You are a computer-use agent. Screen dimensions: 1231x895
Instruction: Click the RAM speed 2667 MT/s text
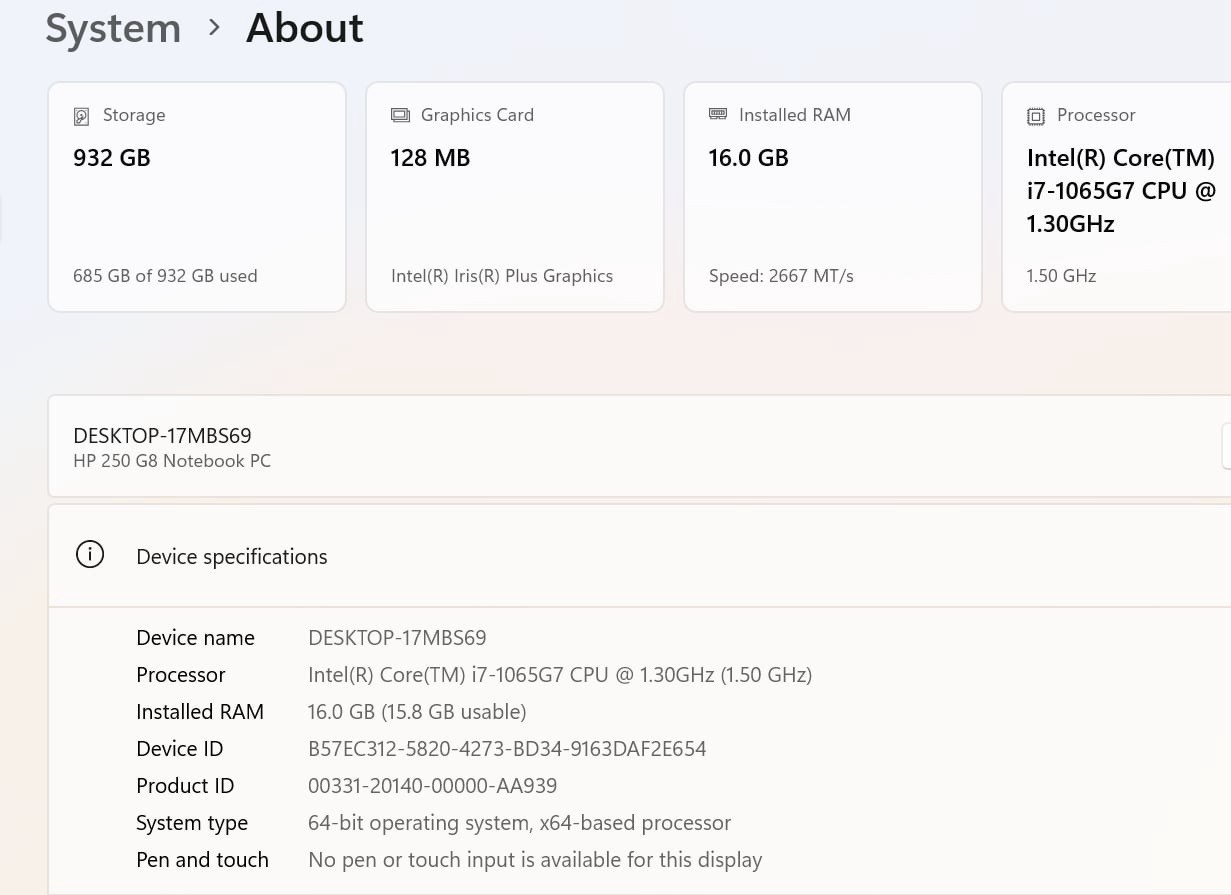tap(781, 276)
